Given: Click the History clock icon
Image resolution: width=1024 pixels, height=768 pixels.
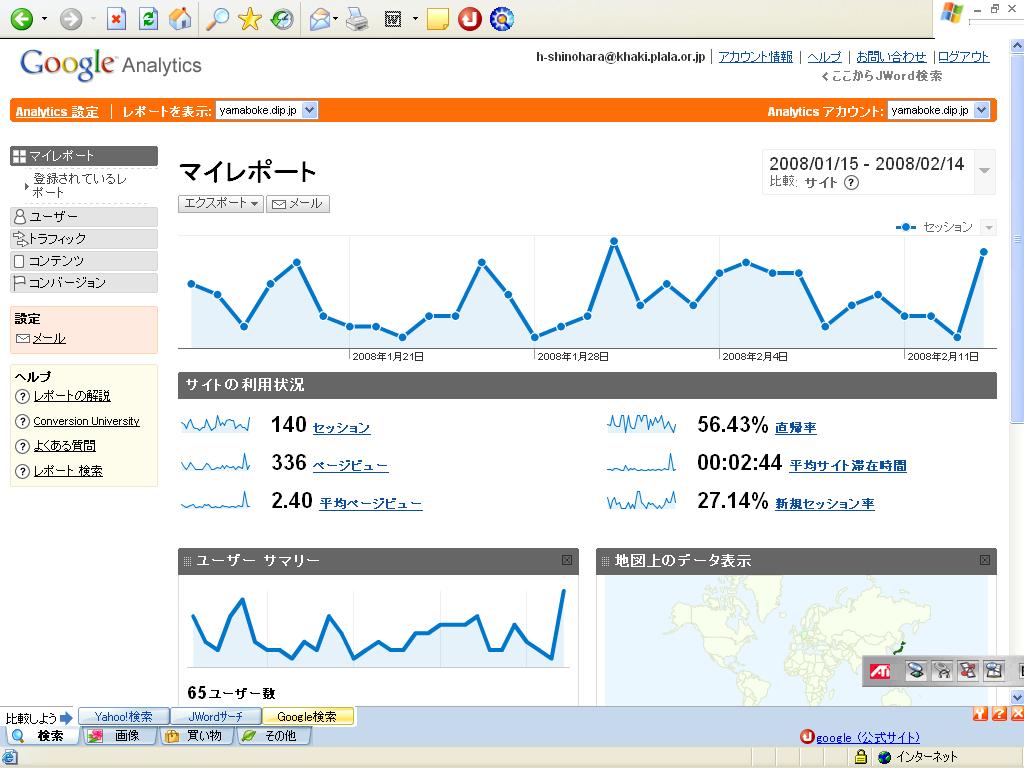Looking at the screenshot, I should tap(282, 18).
